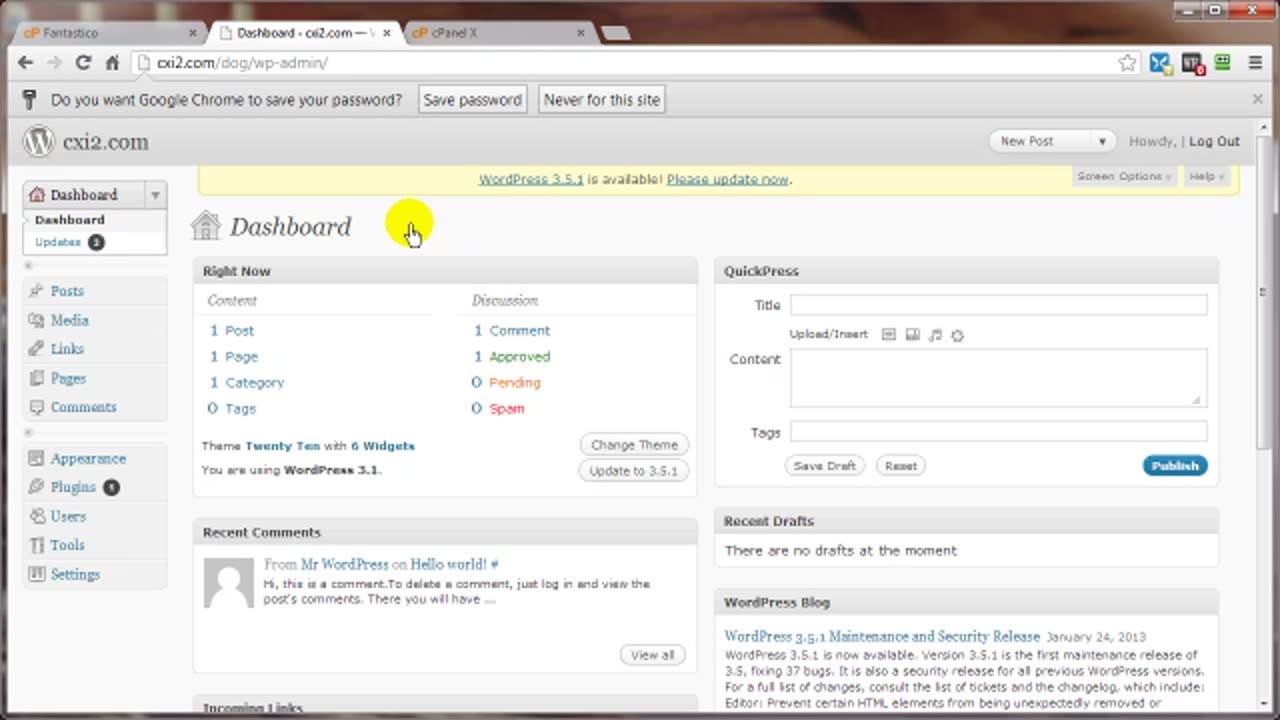Click the WordPress logo in header
1280x720 pixels.
38,142
